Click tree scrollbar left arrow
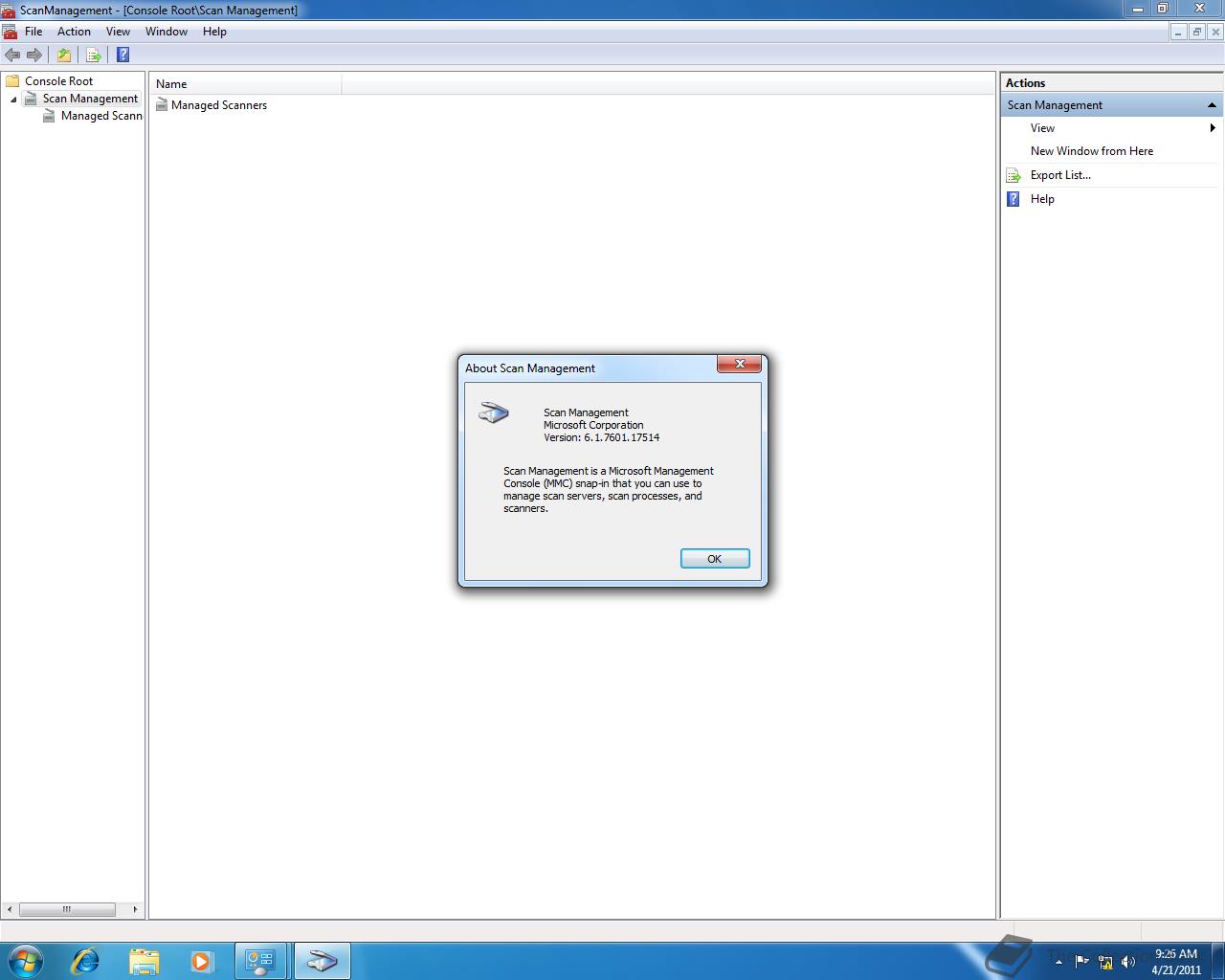Viewport: 1225px width, 980px height. pyautogui.click(x=10, y=909)
